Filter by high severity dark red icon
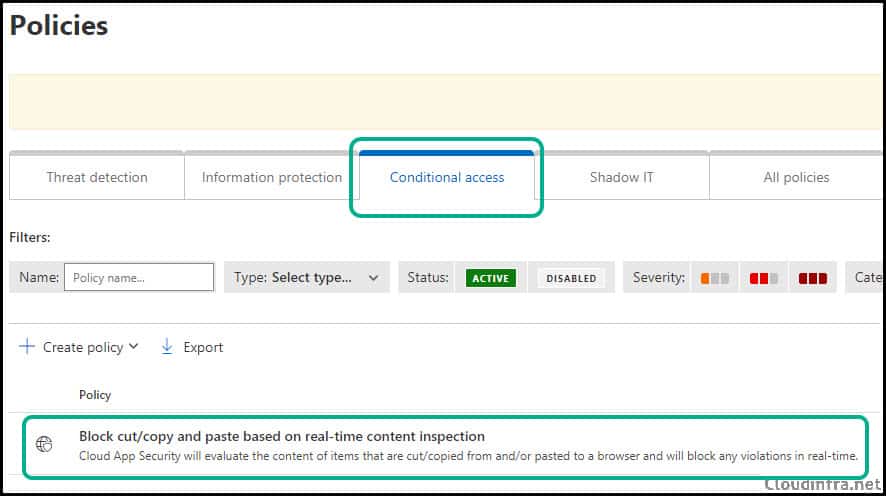 click(x=813, y=278)
